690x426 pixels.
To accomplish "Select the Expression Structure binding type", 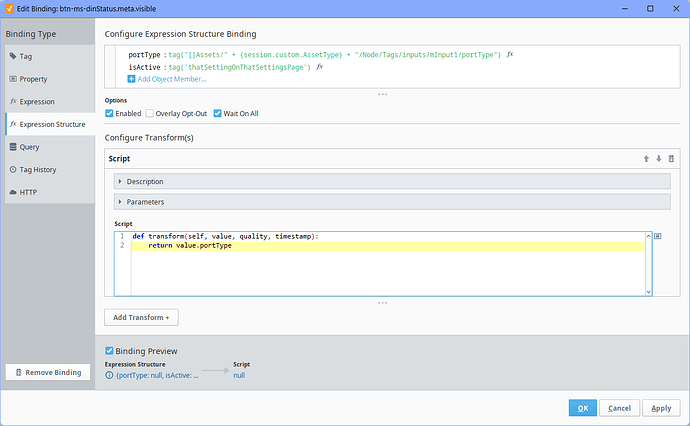I will pos(50,125).
